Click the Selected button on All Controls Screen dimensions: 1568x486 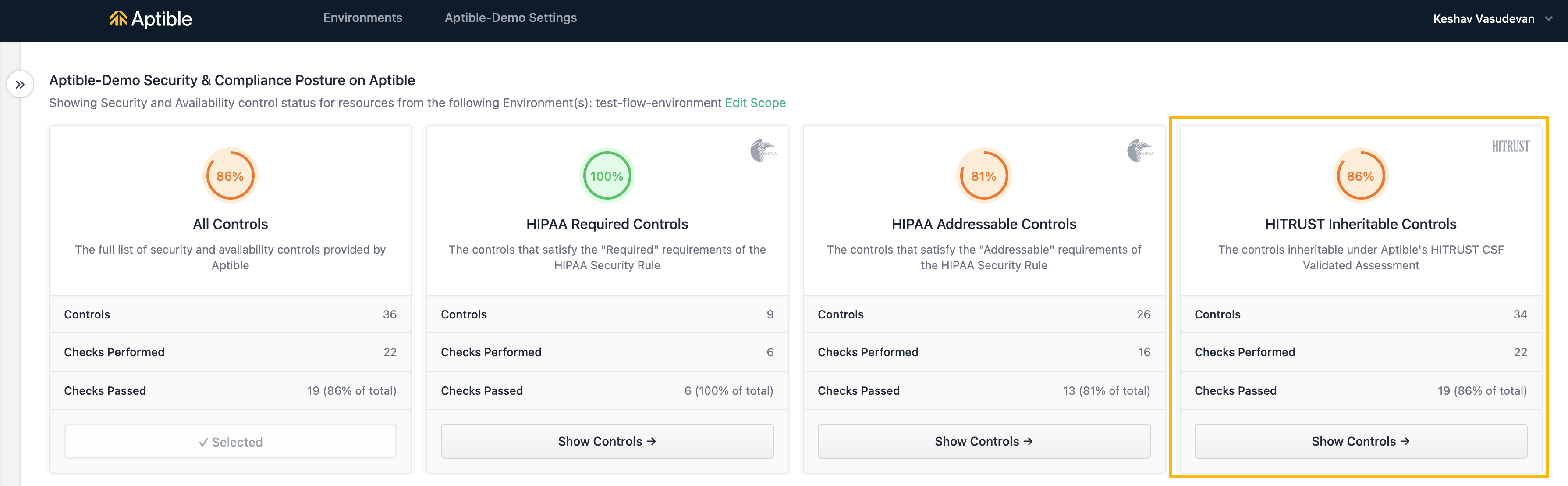[x=230, y=442]
